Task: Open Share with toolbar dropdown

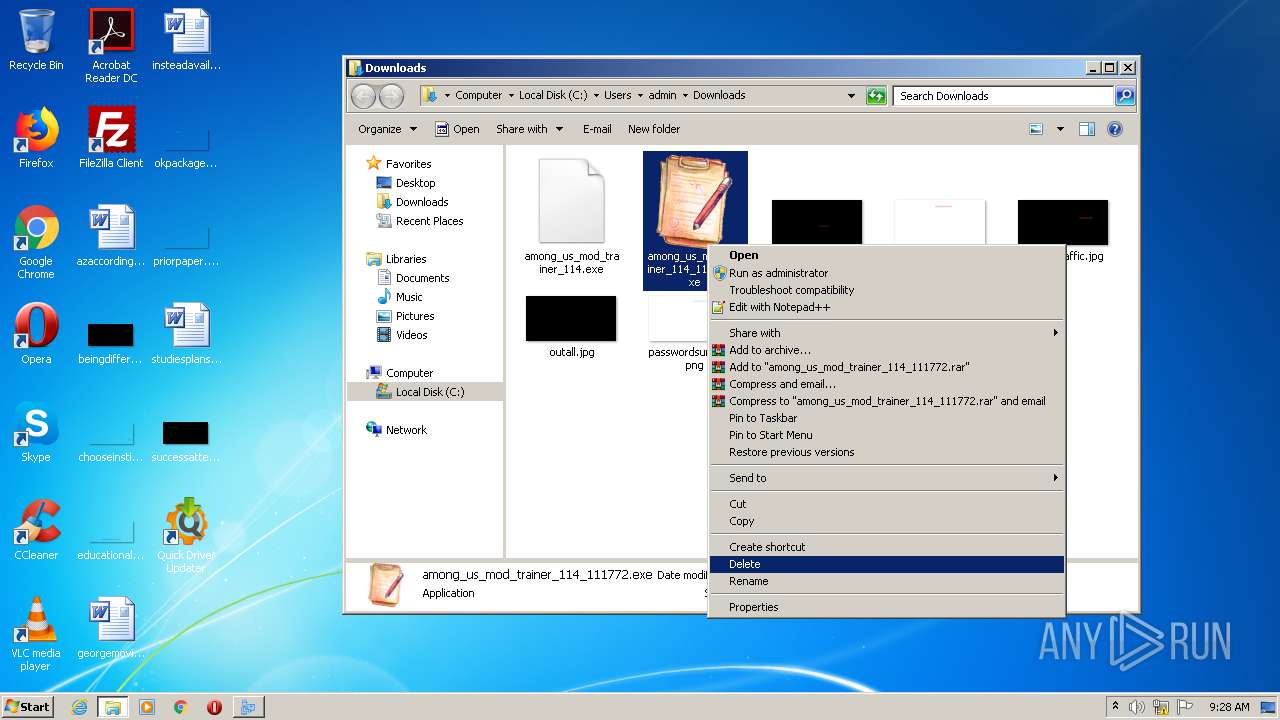Action: pyautogui.click(x=529, y=129)
